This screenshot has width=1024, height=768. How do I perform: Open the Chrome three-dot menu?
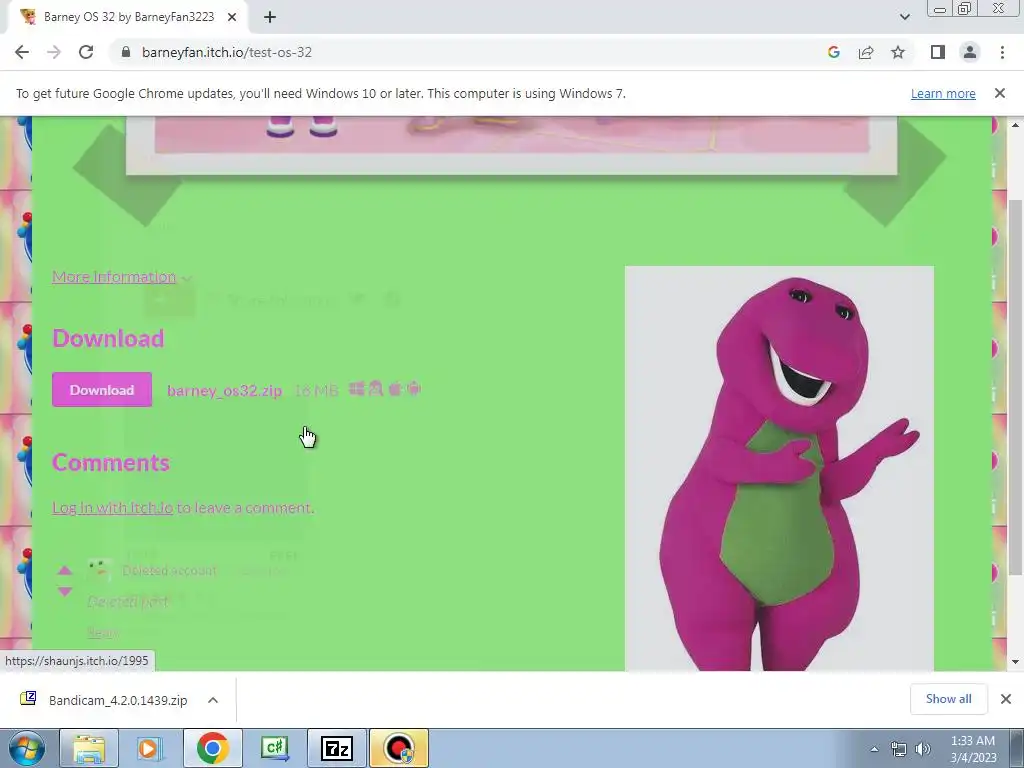(x=1002, y=52)
